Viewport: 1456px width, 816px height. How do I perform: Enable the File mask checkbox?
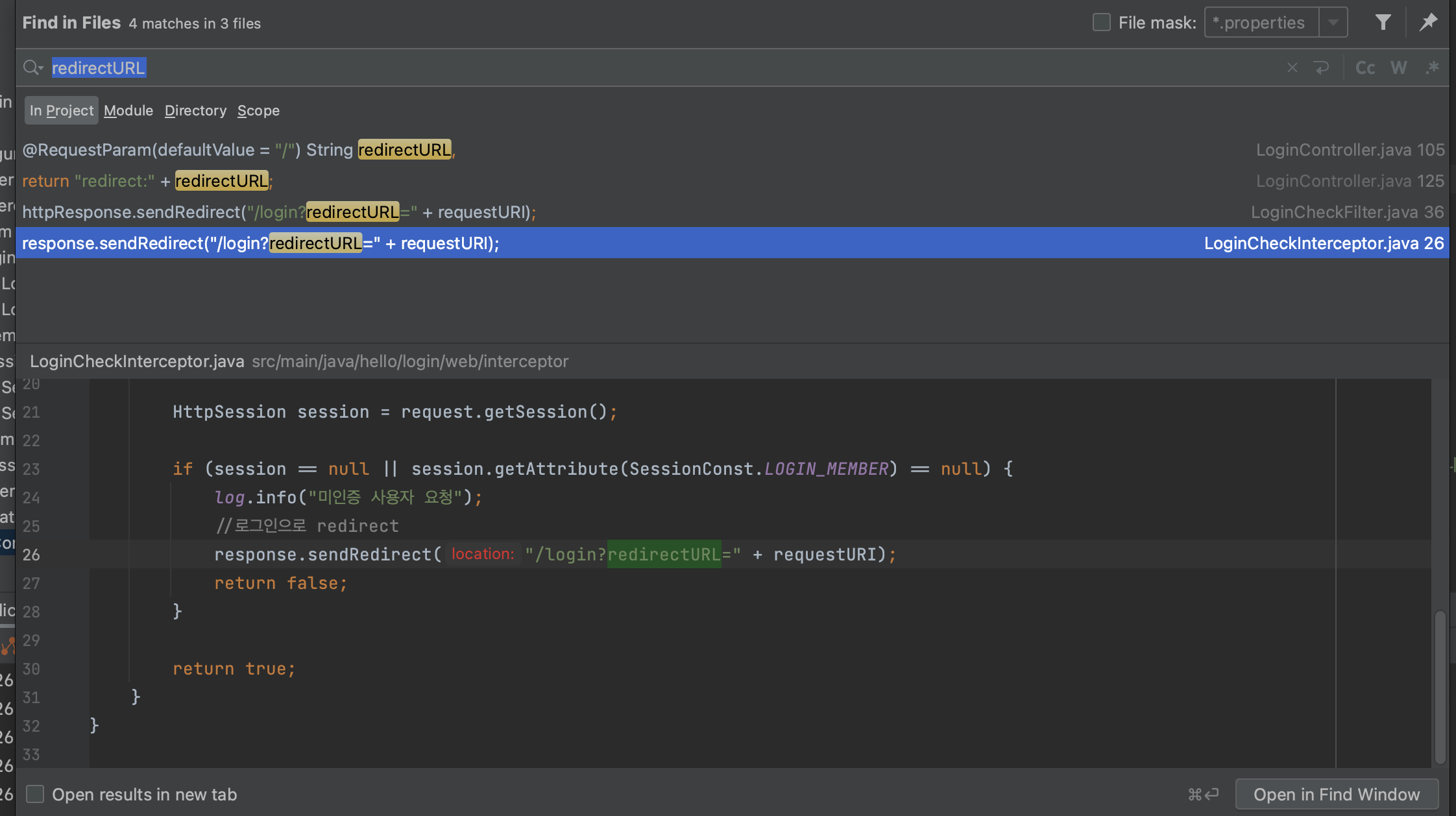coord(1101,23)
